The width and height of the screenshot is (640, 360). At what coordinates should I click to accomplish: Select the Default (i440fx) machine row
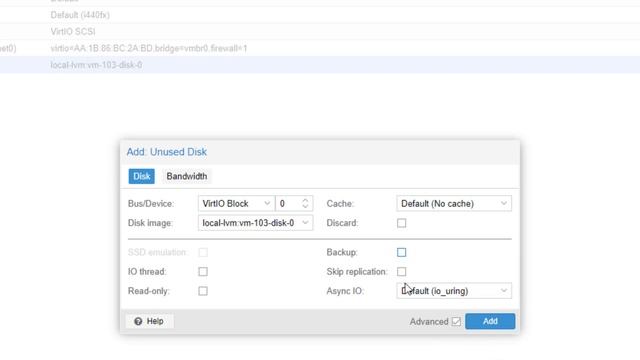click(x=320, y=15)
